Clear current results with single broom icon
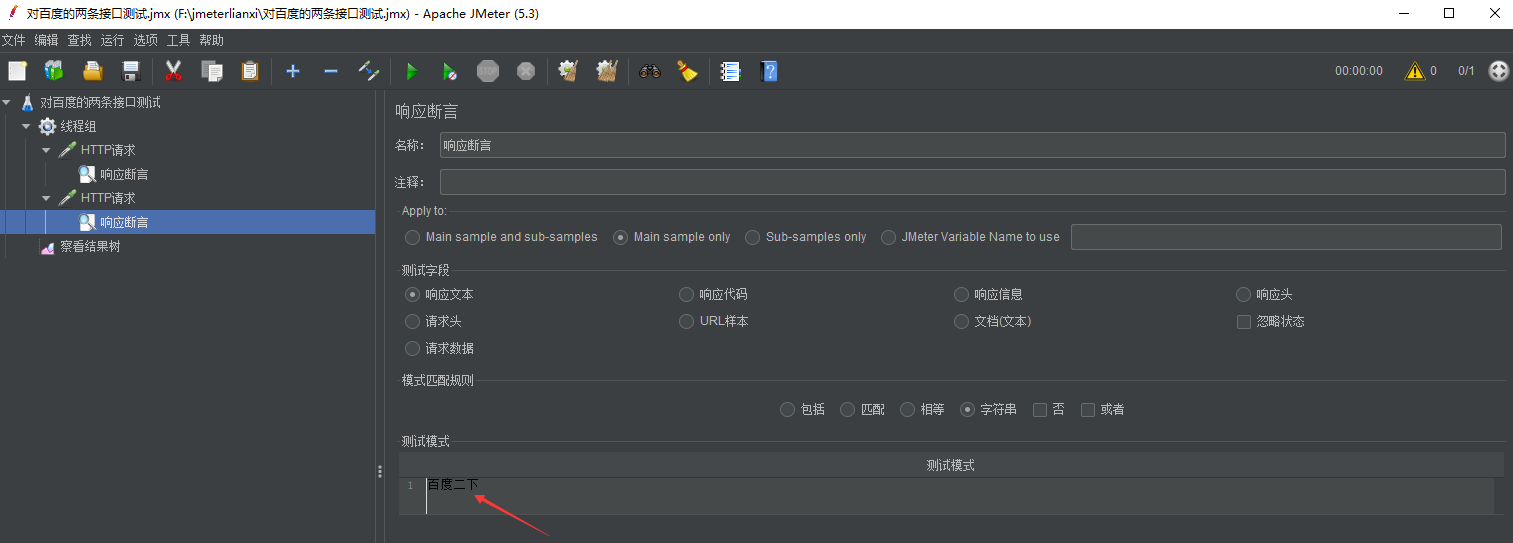 tap(568, 71)
